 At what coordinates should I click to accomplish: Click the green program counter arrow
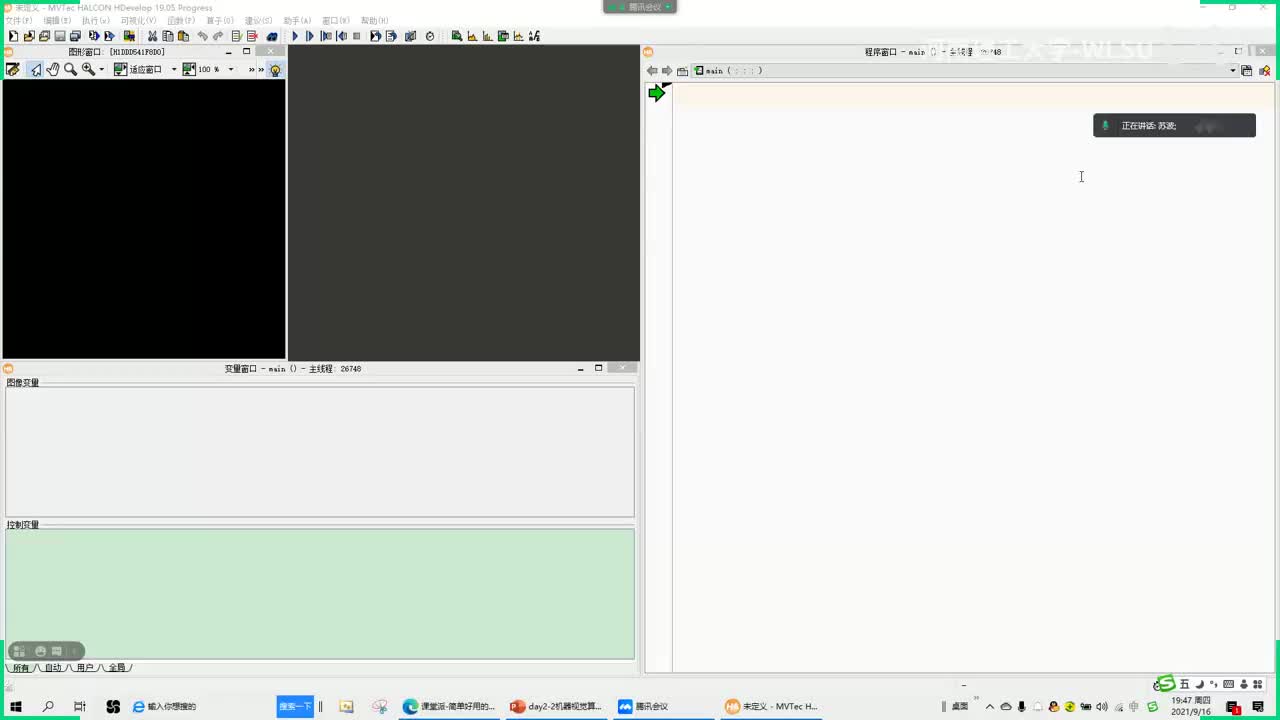click(657, 93)
